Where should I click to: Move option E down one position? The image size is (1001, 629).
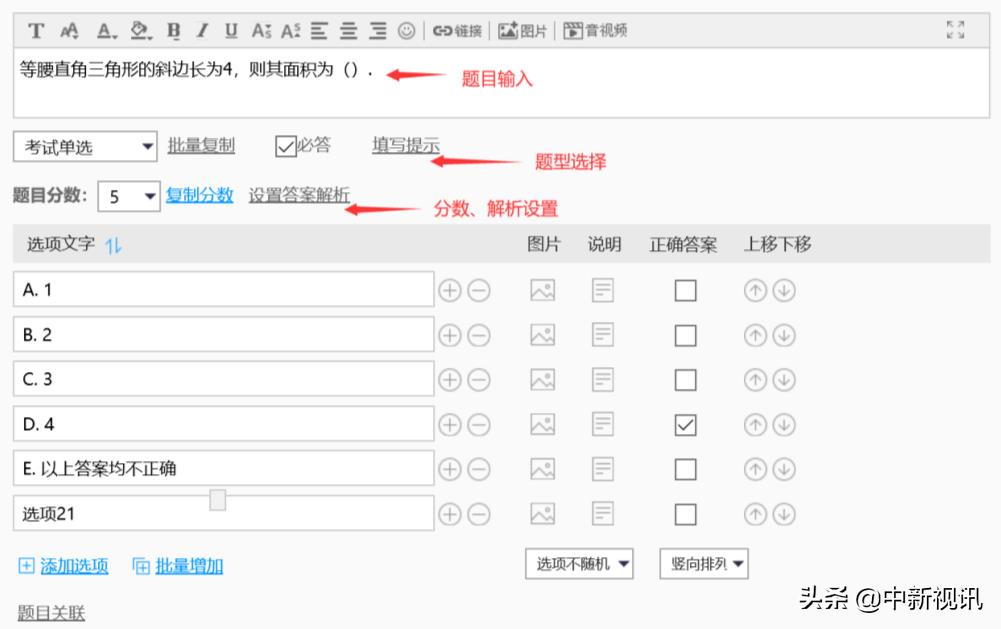(784, 469)
